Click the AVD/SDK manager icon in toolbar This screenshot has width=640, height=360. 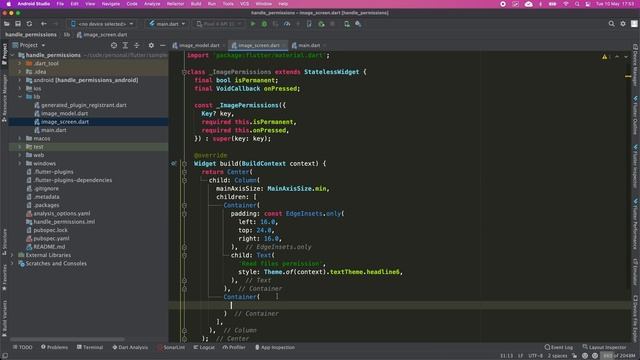(x=347, y=24)
